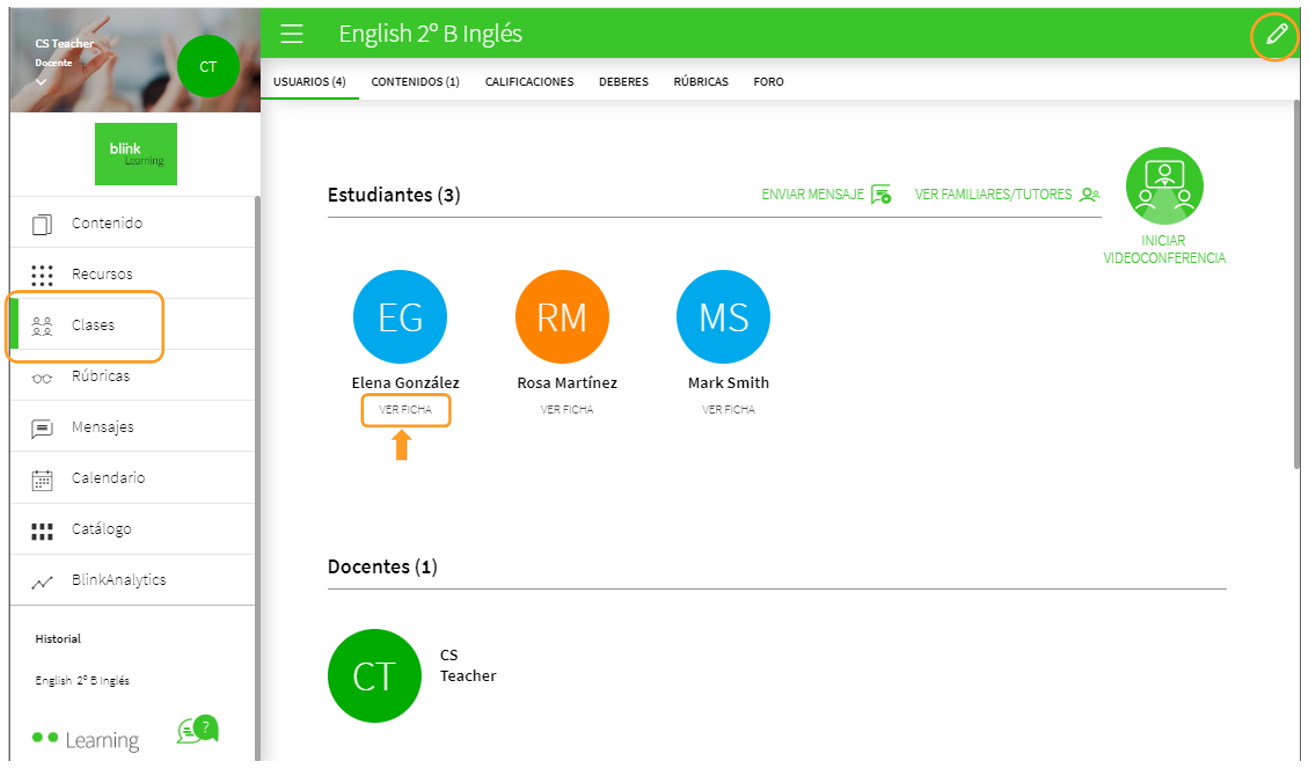Switch to the Contenidos tab
This screenshot has height=771, width=1310.
[x=415, y=82]
